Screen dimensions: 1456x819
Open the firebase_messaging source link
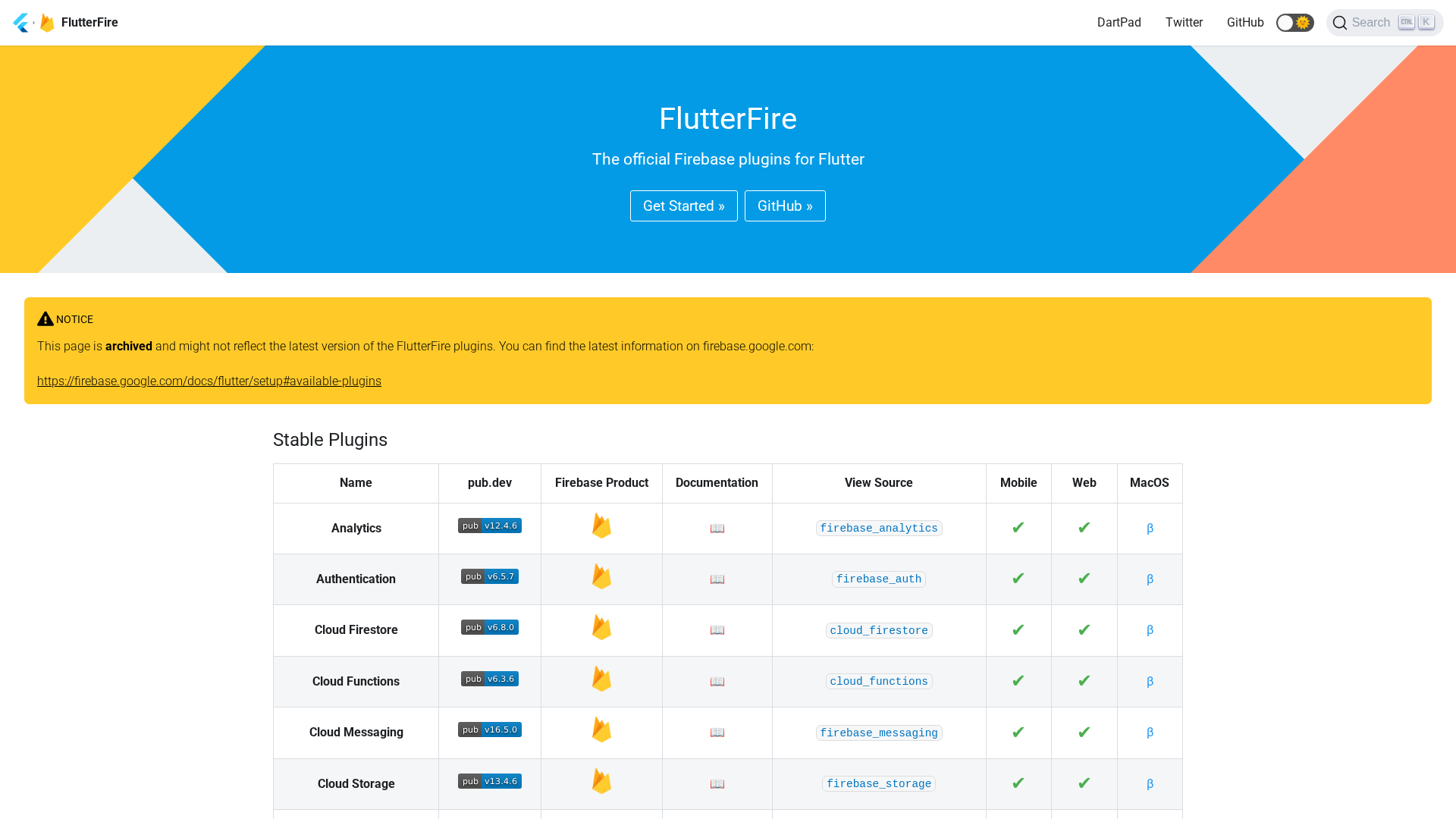pyautogui.click(x=879, y=733)
